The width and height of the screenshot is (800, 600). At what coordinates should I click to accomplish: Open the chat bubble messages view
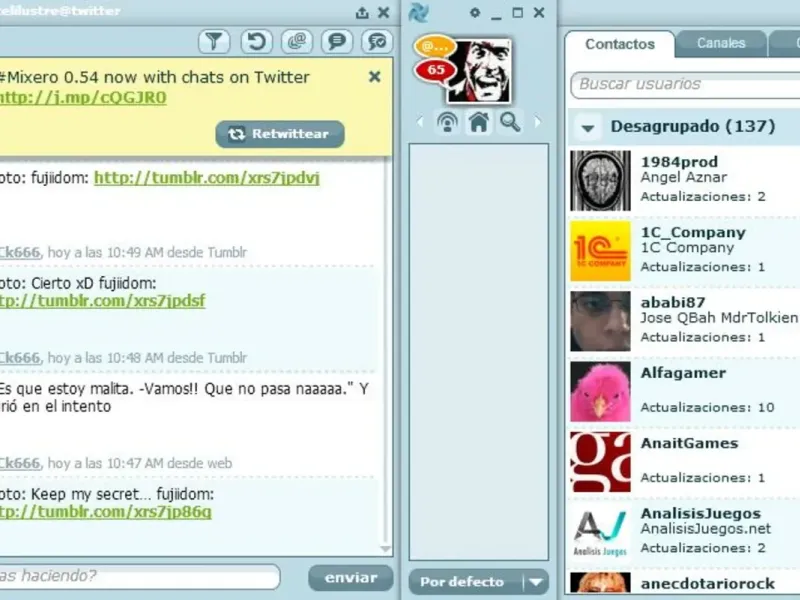[x=337, y=41]
